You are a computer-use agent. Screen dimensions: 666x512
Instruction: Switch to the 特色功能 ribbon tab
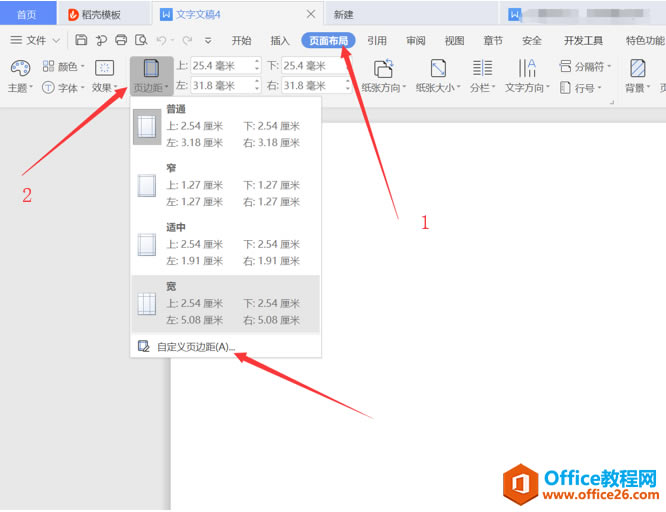click(645, 40)
